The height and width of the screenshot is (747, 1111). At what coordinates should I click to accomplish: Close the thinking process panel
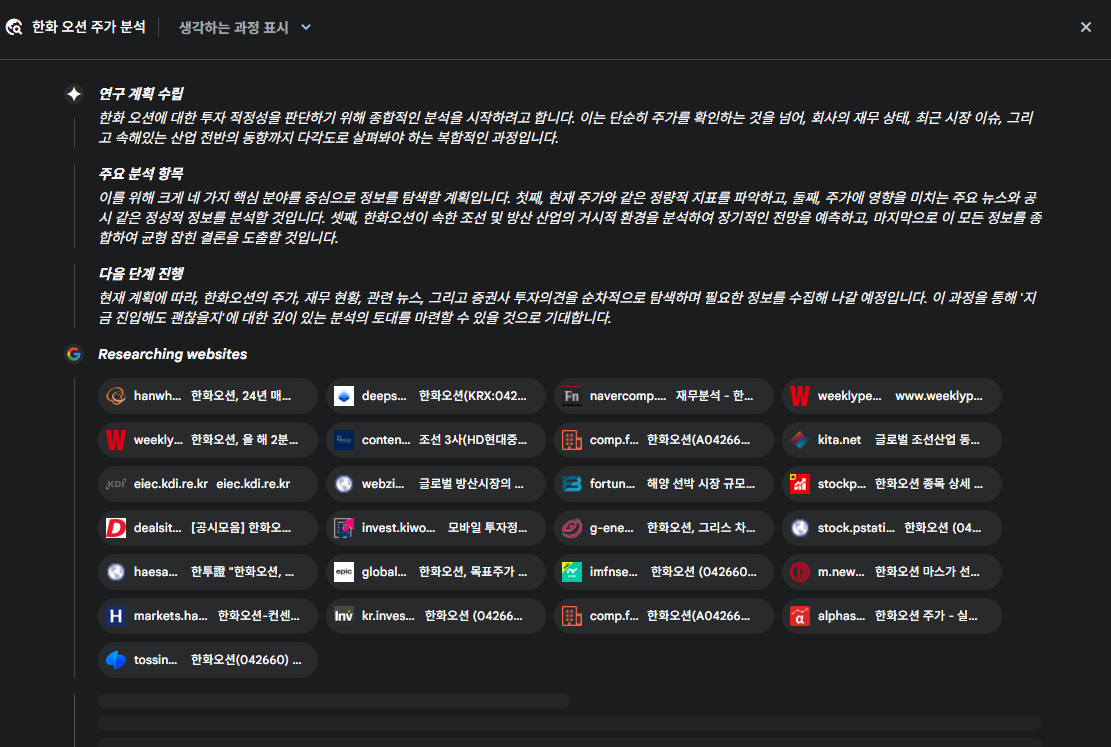click(1085, 27)
